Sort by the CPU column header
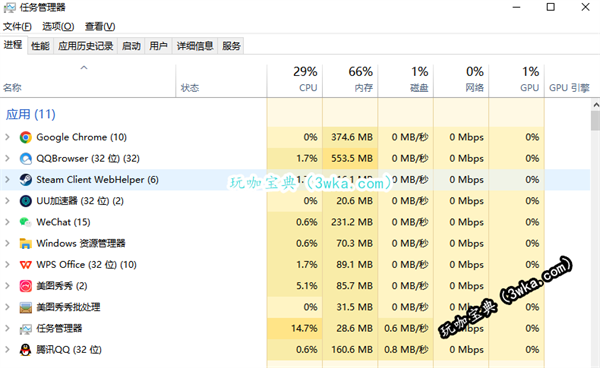The image size is (600, 368). click(295, 80)
